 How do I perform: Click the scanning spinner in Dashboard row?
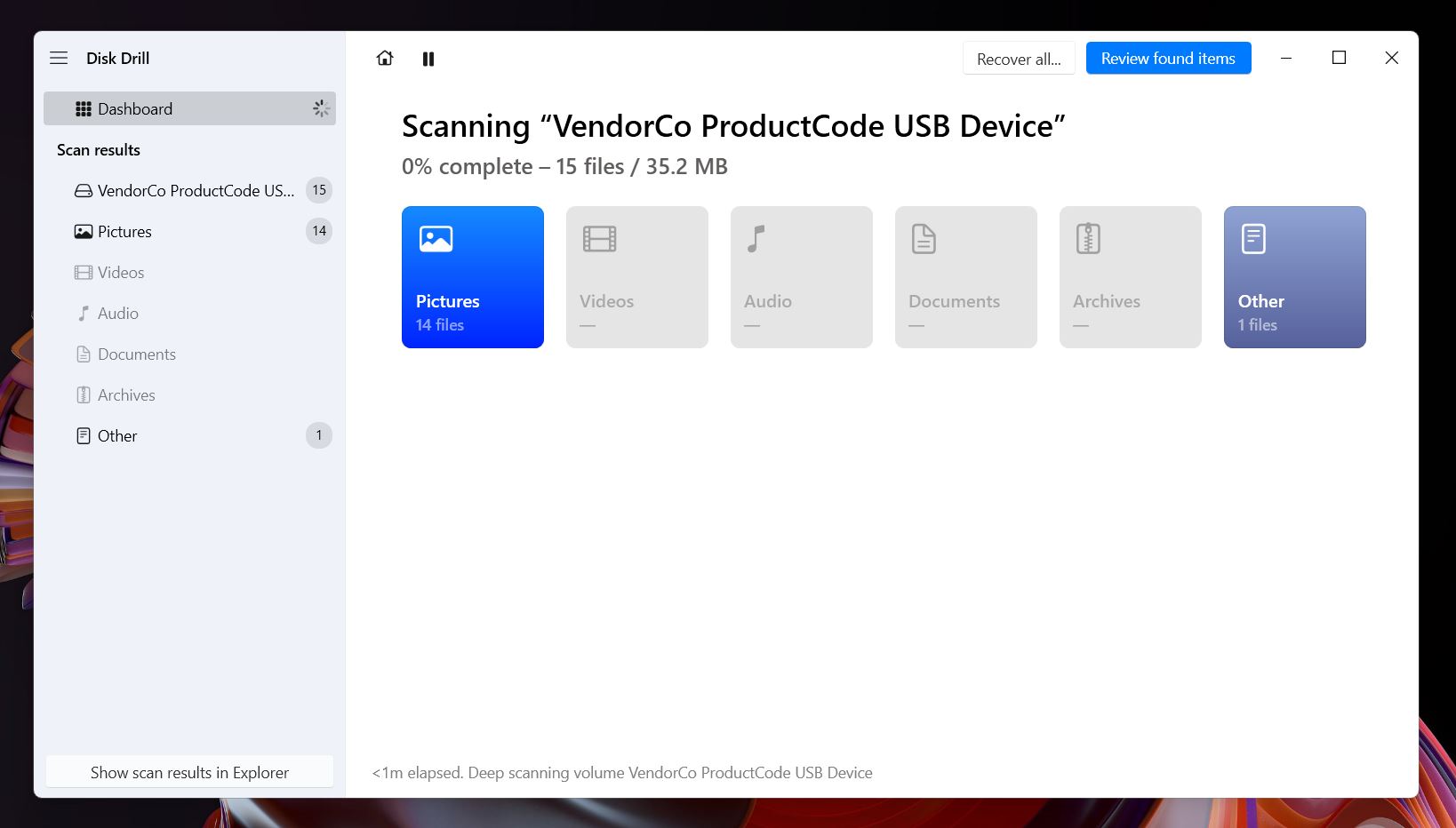tap(321, 108)
